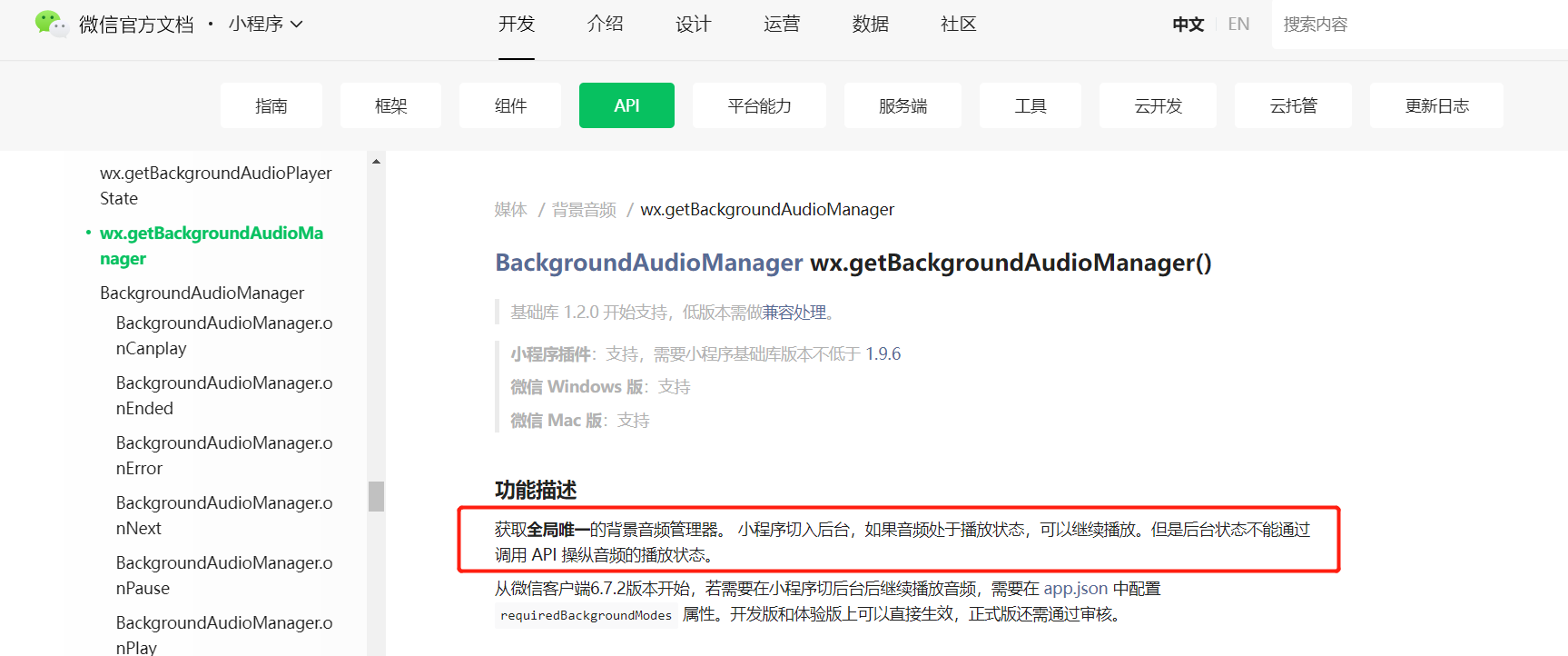Open BackgroundAudioManager.onError in sidebar
The image size is (1568, 656).
pos(224,455)
